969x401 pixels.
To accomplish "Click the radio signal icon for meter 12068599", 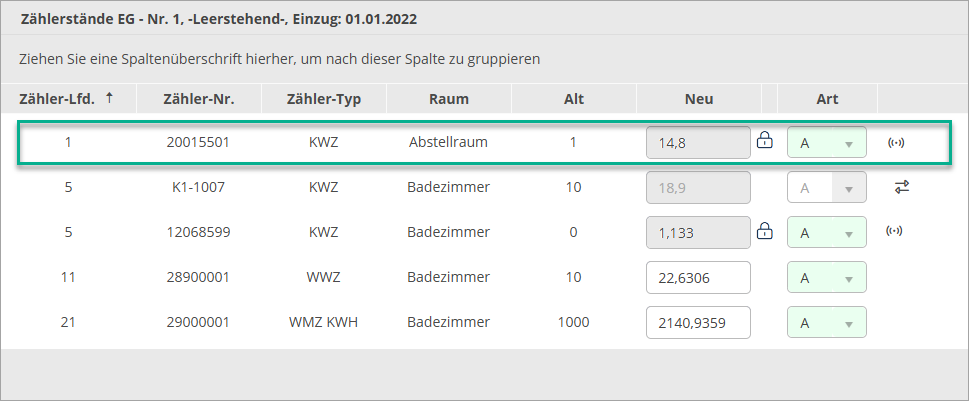I will (896, 232).
